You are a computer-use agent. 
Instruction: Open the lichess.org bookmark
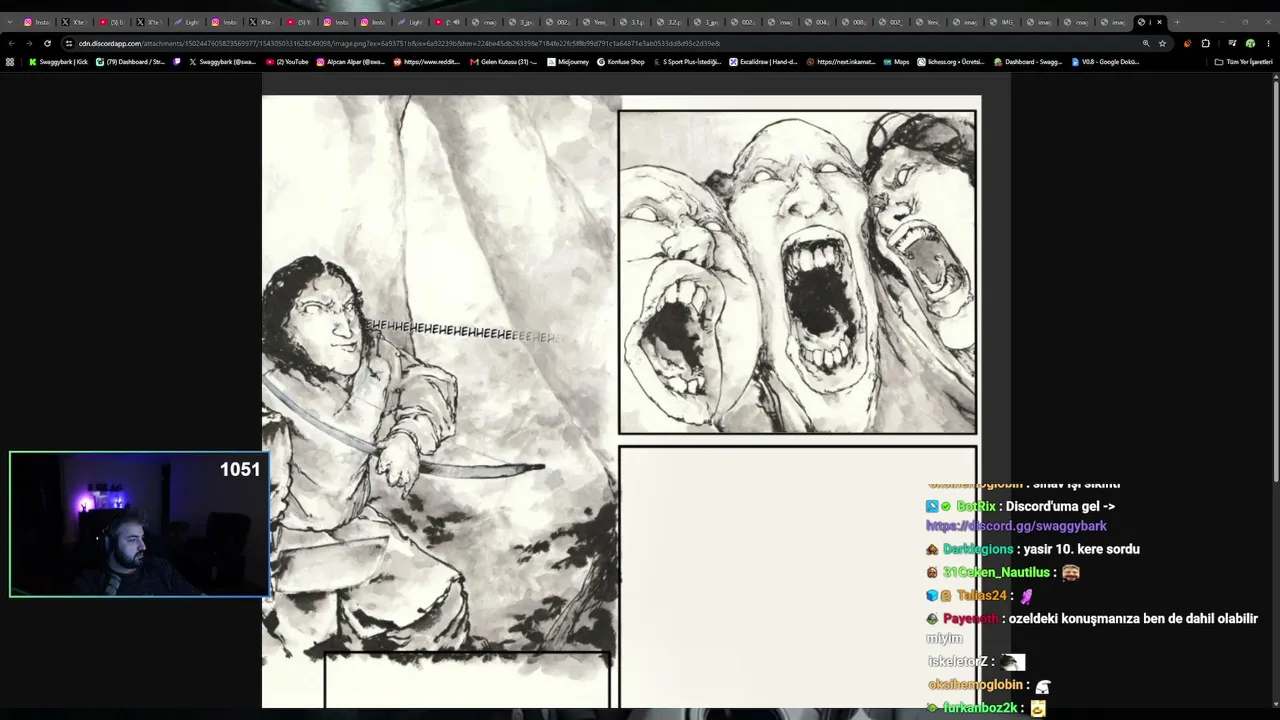click(950, 62)
